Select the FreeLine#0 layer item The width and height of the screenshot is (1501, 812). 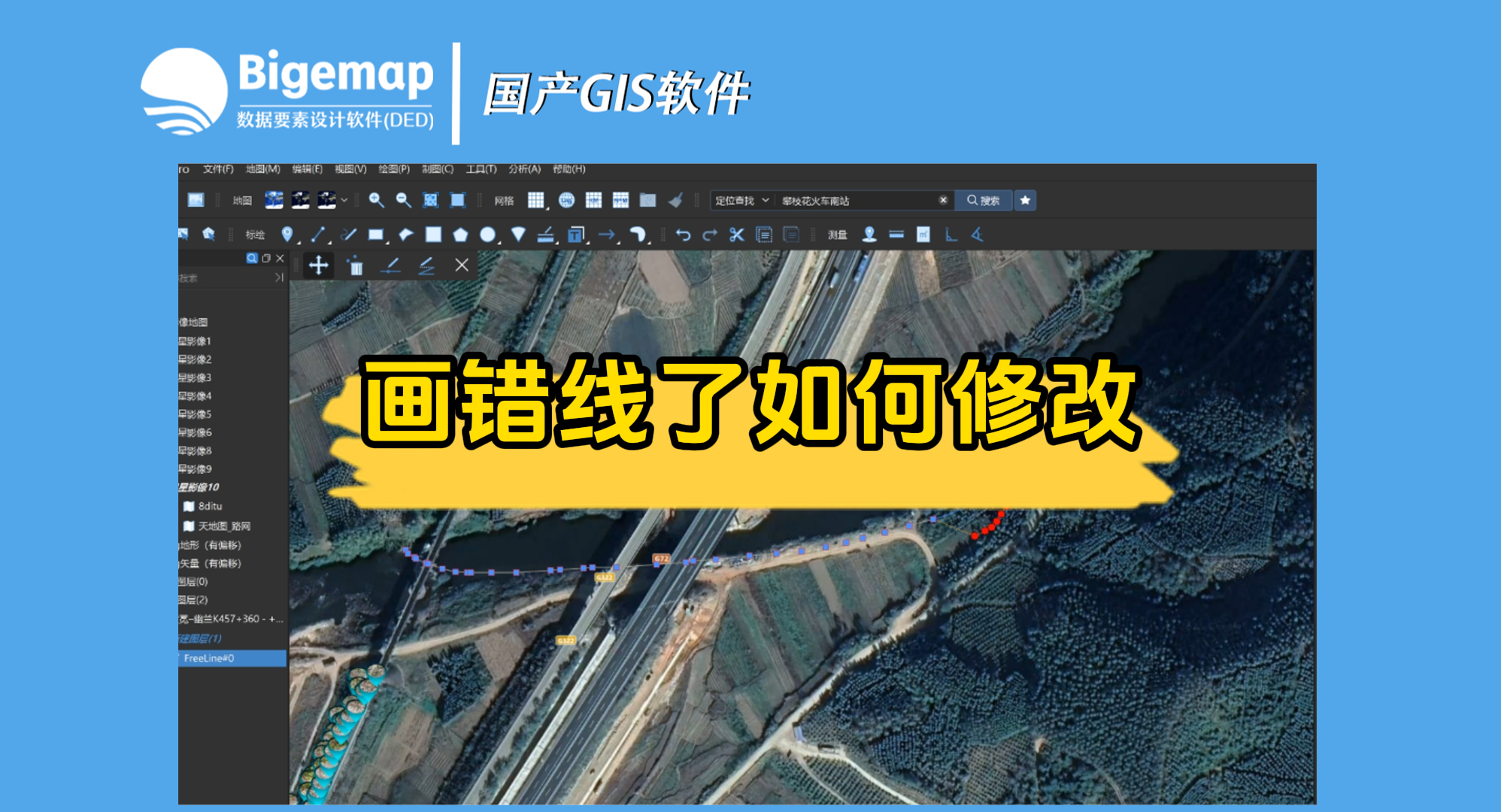209,658
